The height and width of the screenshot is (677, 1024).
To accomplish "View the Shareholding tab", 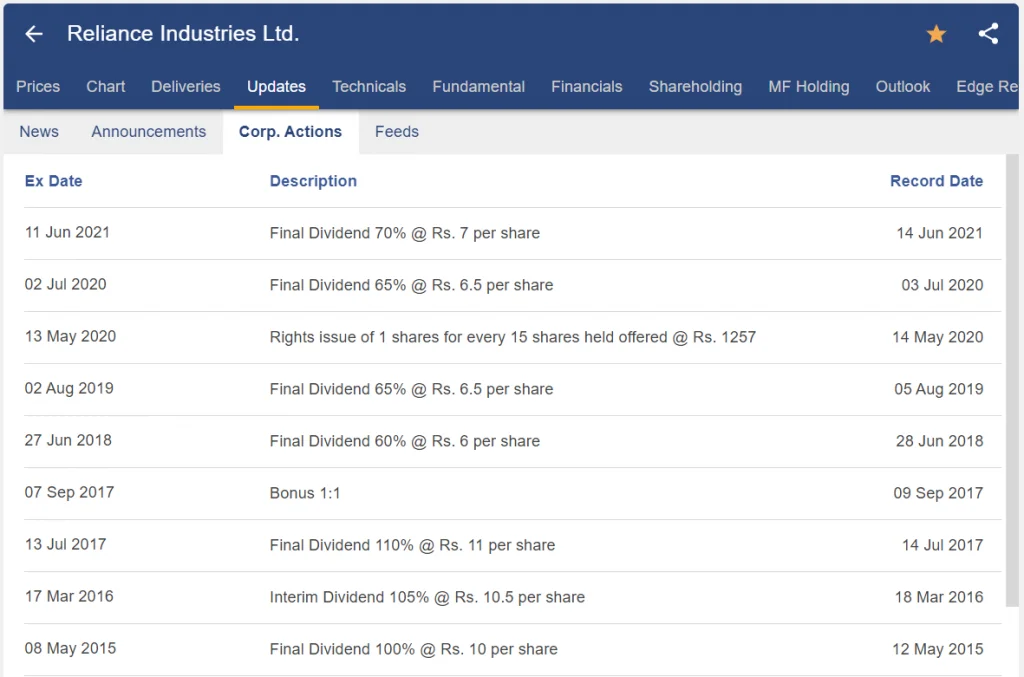I will click(695, 87).
